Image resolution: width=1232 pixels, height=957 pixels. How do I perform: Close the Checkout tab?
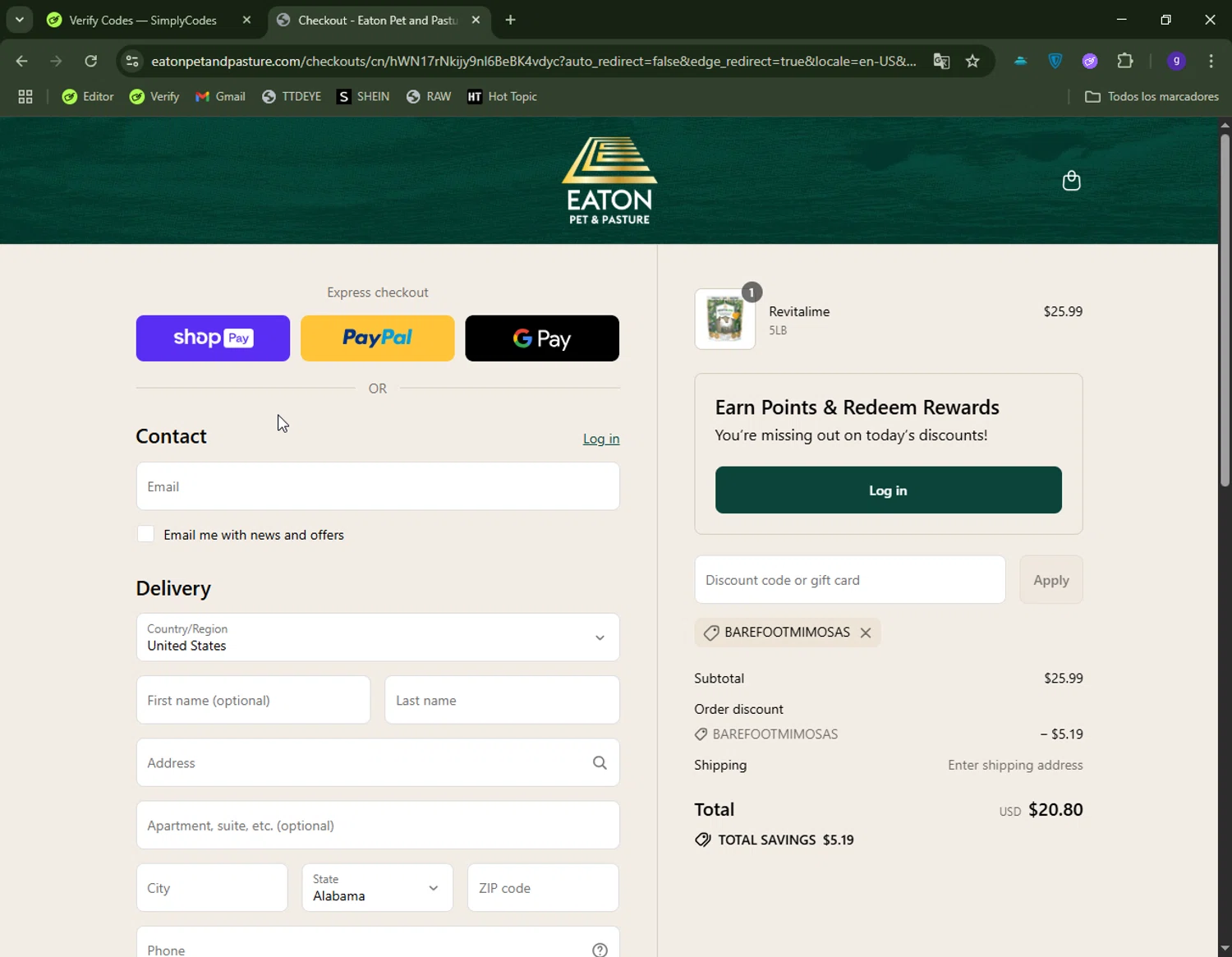[x=476, y=20]
